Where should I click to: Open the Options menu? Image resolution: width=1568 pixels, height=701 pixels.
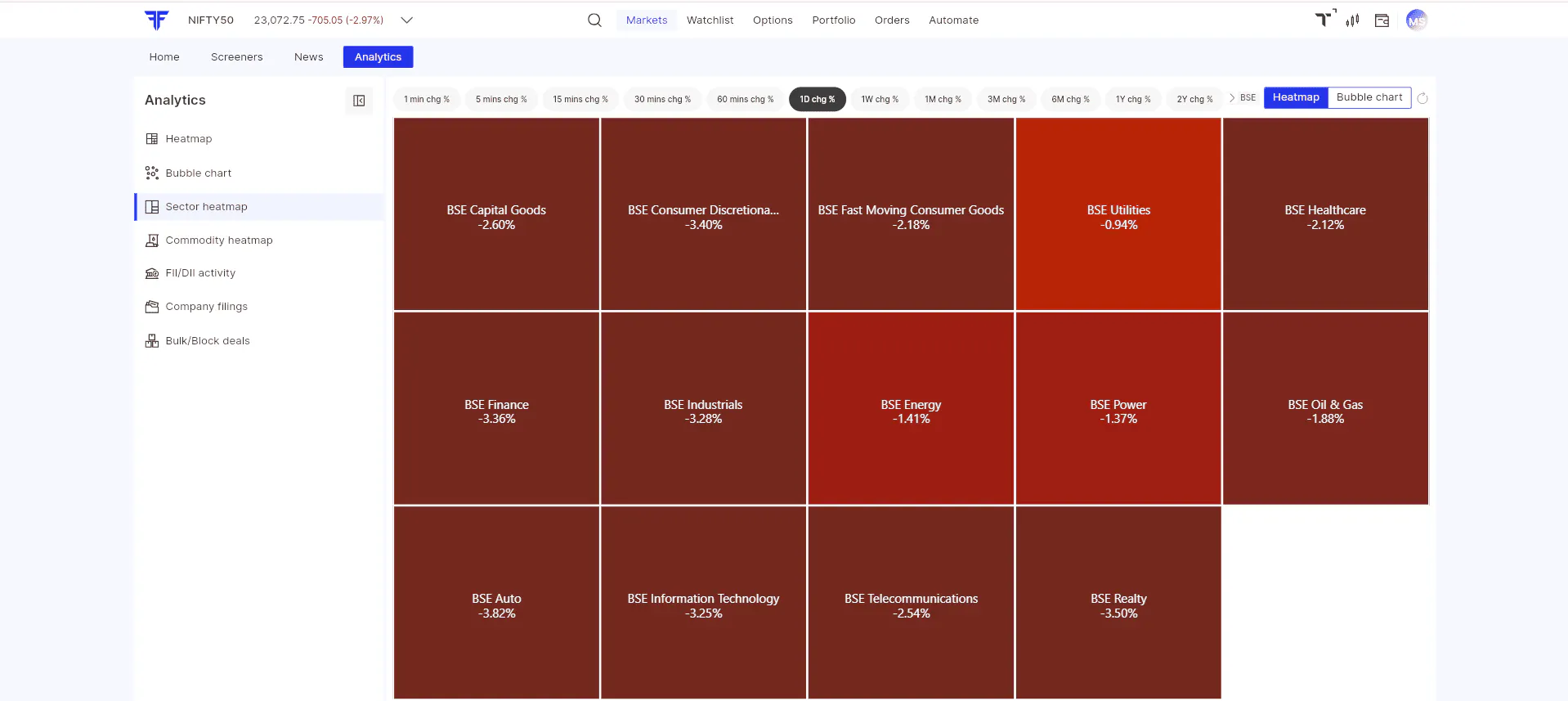(x=773, y=20)
